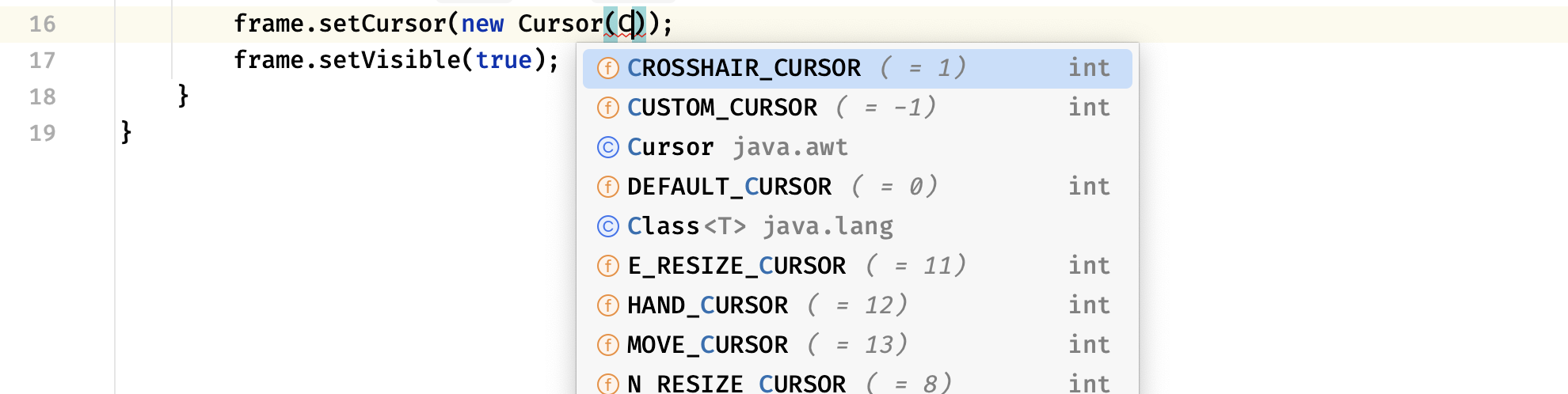The width and height of the screenshot is (1568, 394).
Task: Place caret on the setVisible(true) line
Action: (x=396, y=60)
